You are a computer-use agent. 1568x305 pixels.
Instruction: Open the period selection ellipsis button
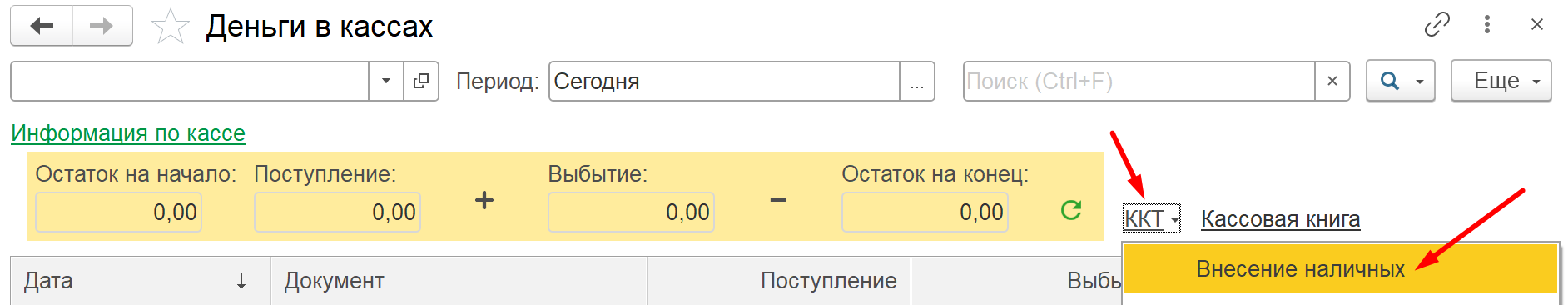coord(917,81)
